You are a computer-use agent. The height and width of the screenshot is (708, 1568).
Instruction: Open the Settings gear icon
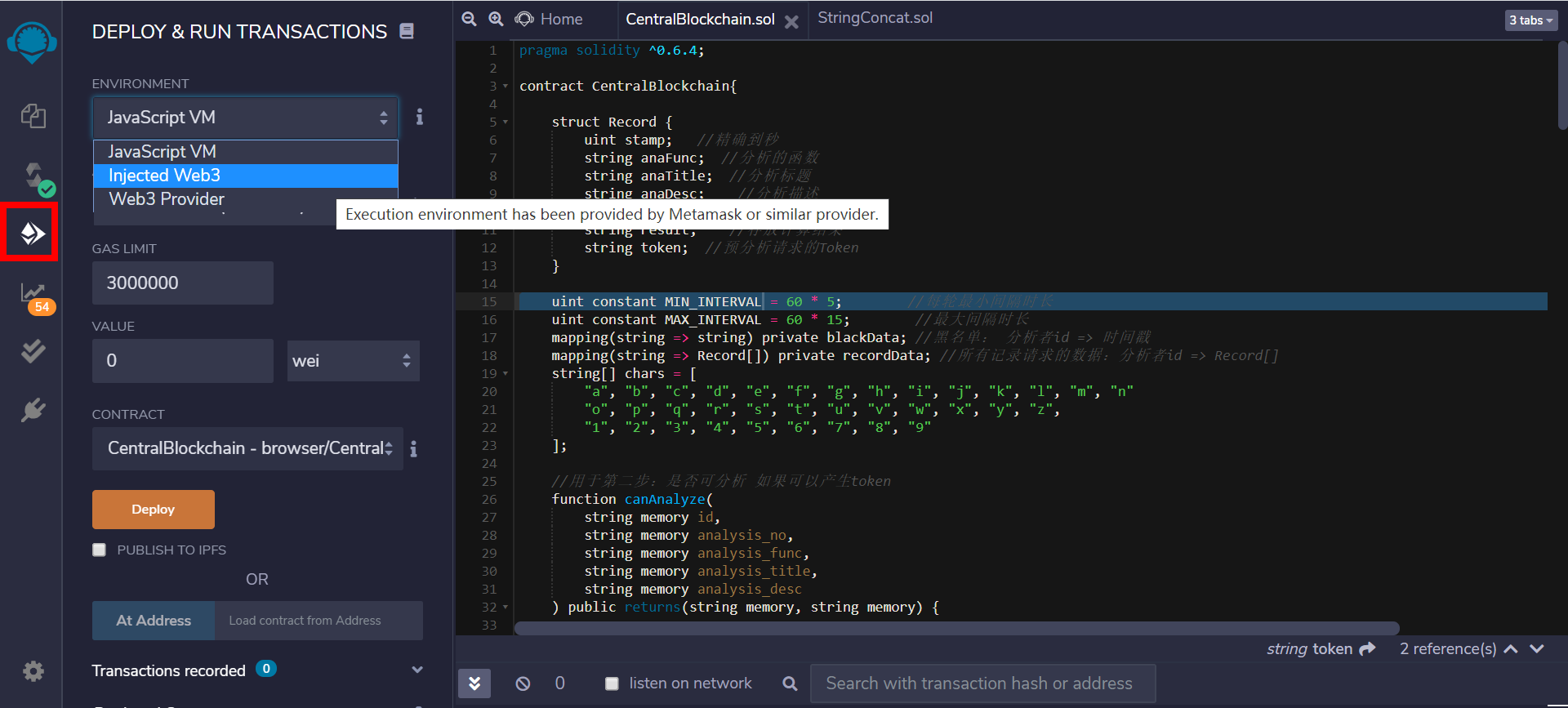[x=33, y=671]
